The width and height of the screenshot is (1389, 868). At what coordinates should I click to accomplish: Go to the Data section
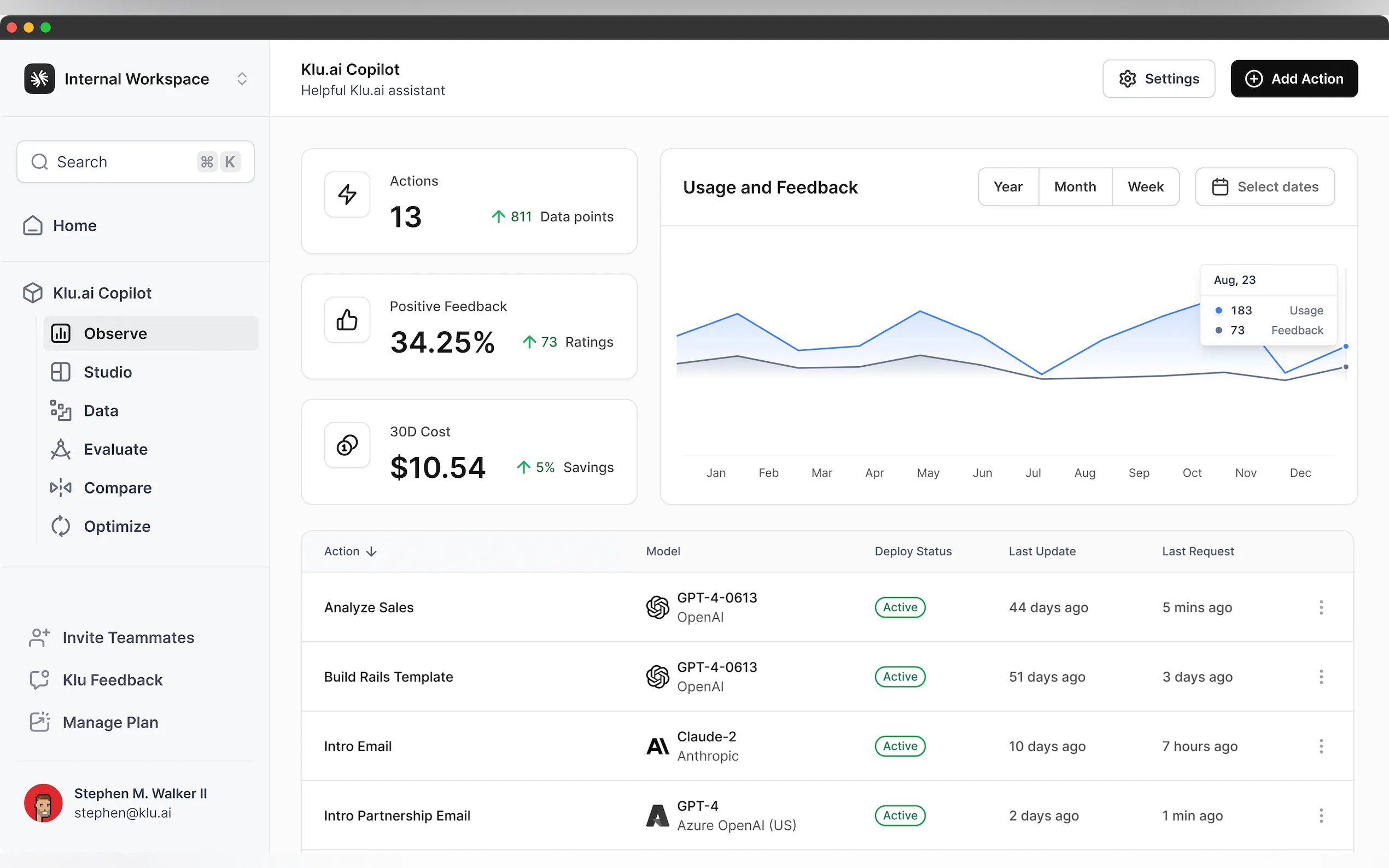point(101,410)
